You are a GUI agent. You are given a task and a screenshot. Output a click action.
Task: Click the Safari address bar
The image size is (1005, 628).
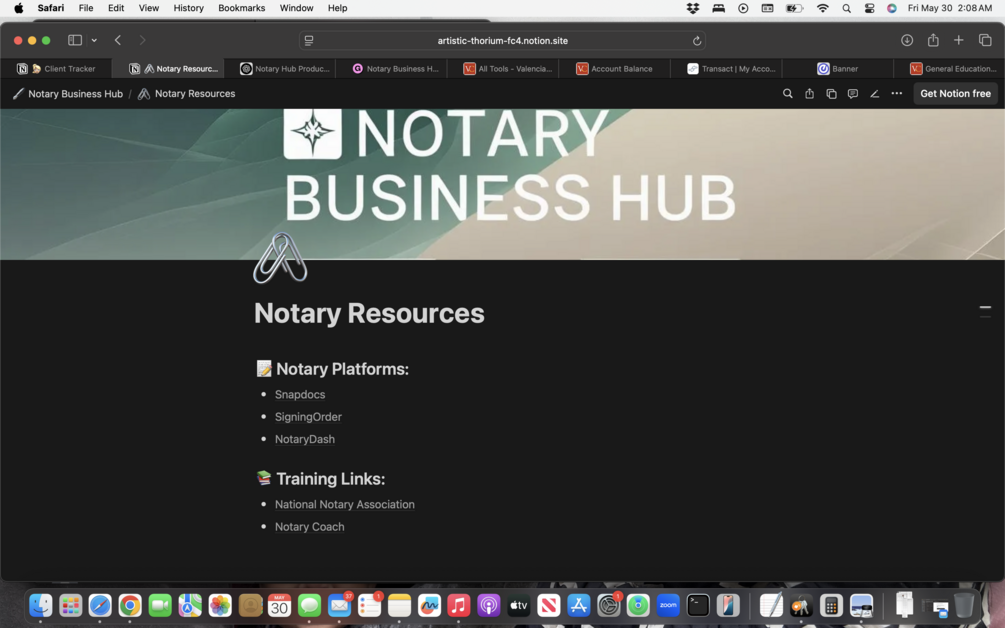[502, 40]
